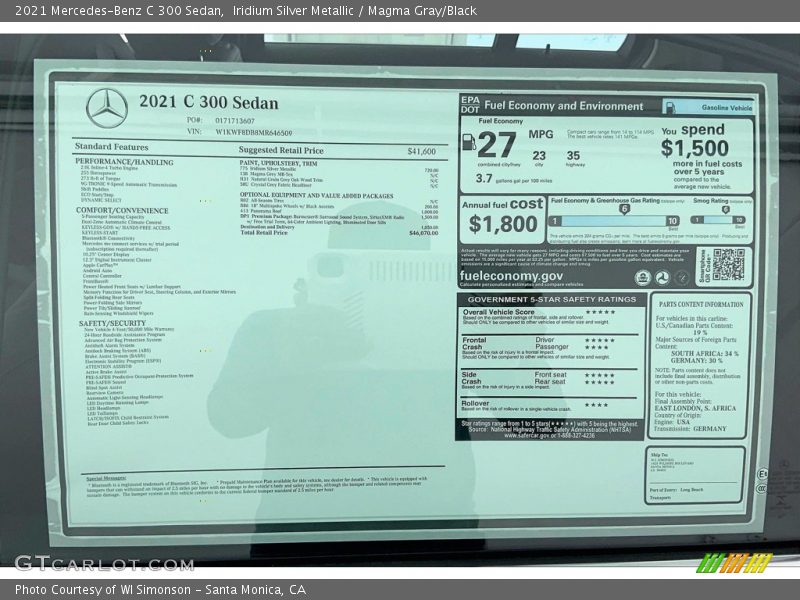Open the fueleconomy.gov link

pos(511,276)
